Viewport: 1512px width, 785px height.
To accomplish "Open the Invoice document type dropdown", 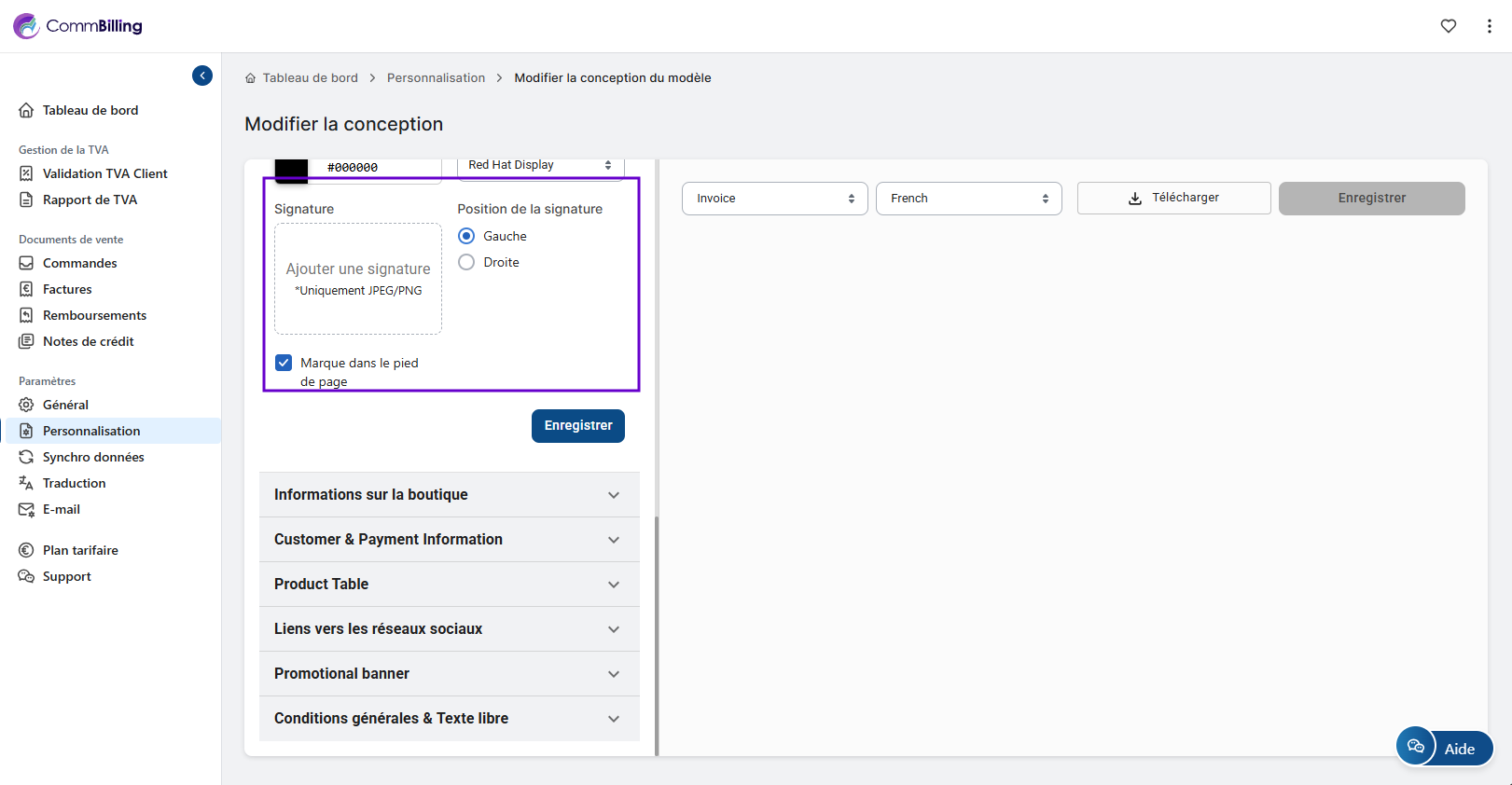I will (774, 199).
